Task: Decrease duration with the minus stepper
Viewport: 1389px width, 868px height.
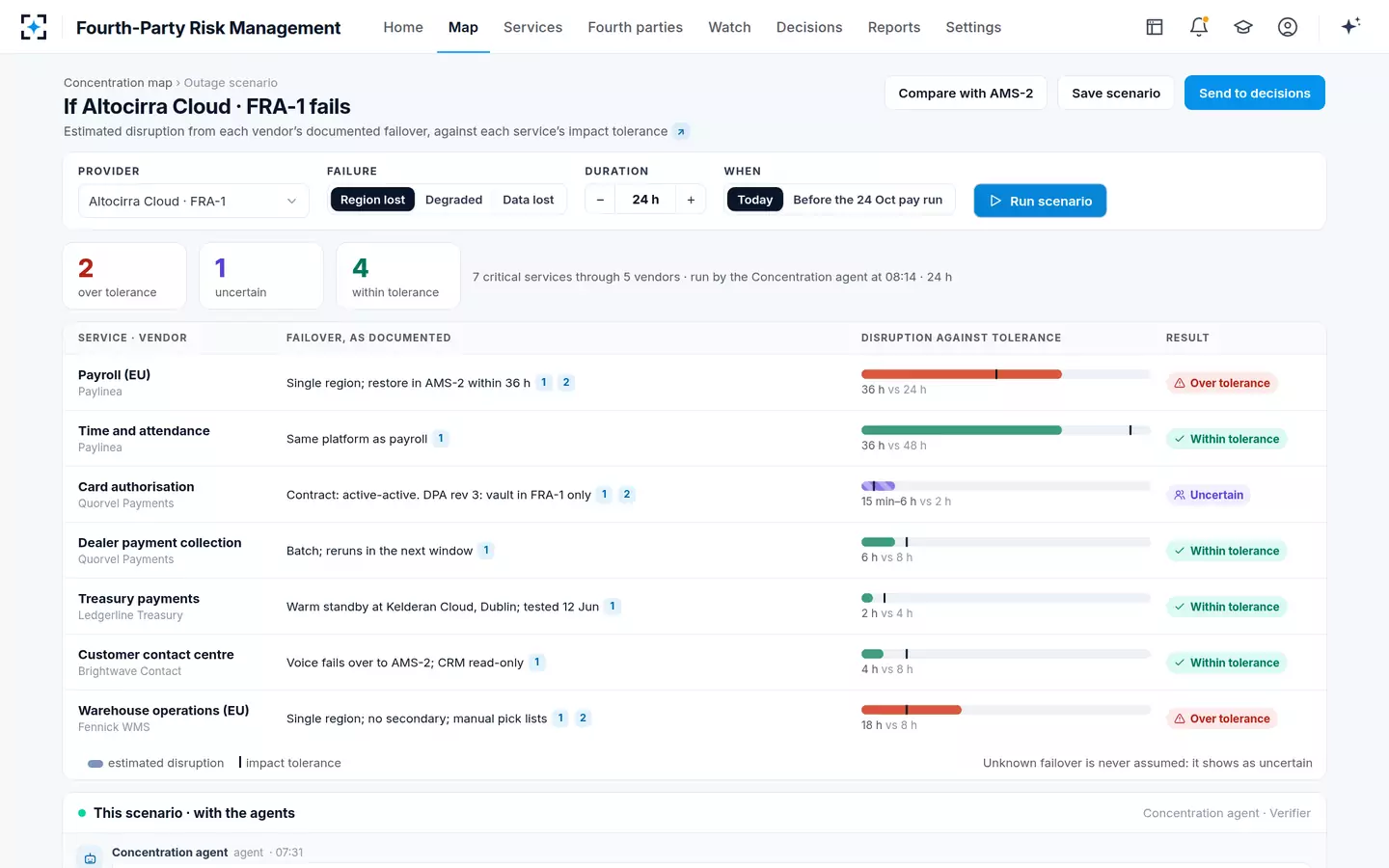Action: click(x=600, y=200)
